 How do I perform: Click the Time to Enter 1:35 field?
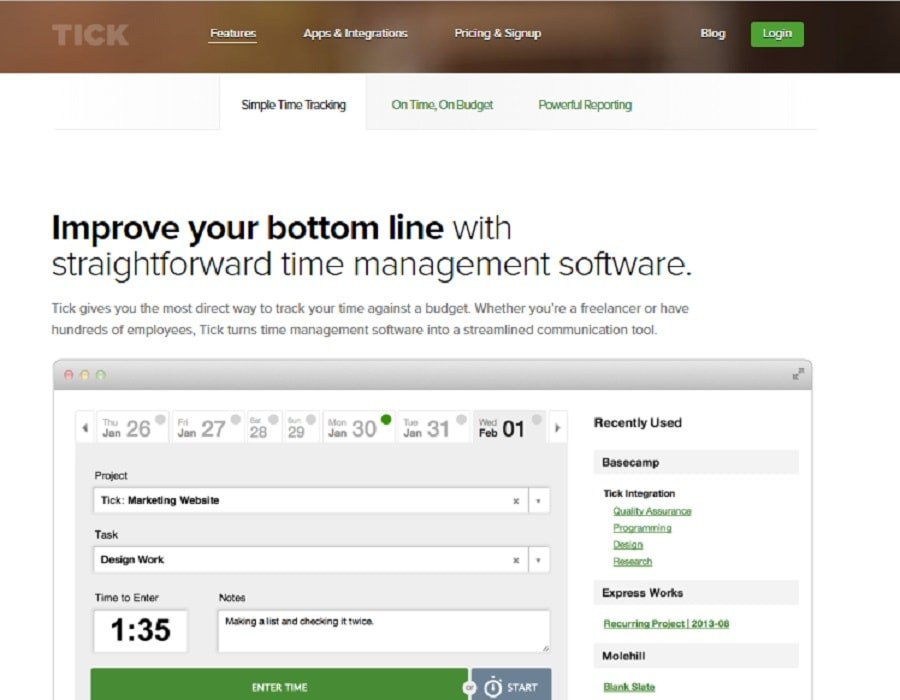pyautogui.click(x=141, y=630)
